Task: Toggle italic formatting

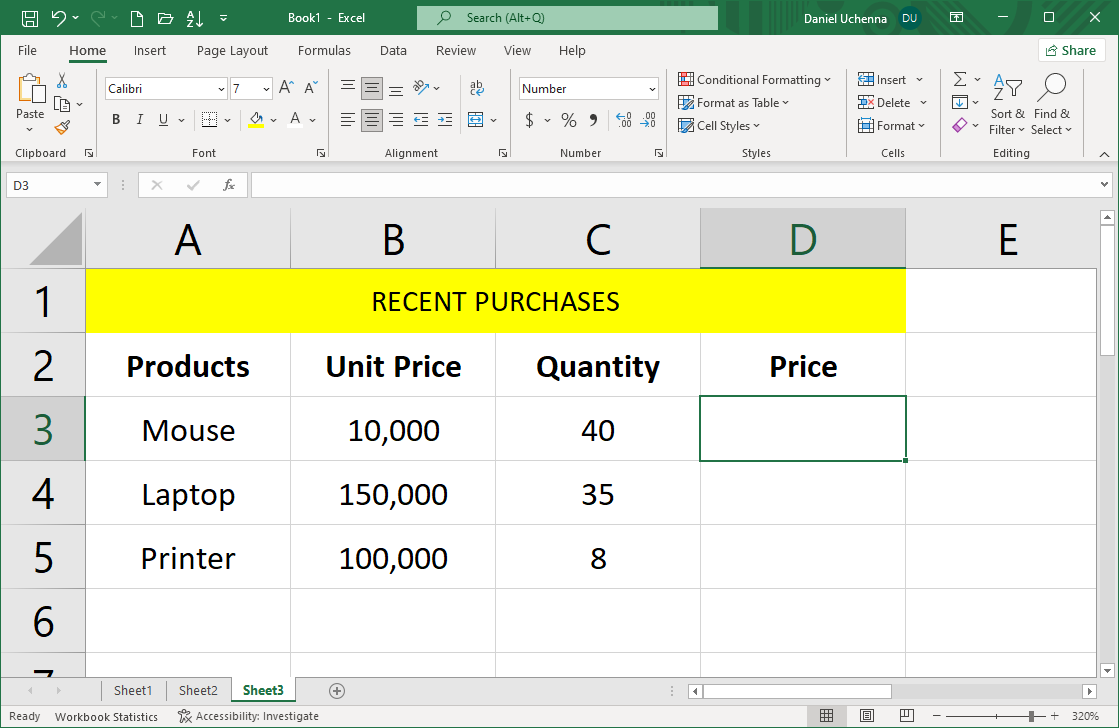Action: tap(139, 119)
